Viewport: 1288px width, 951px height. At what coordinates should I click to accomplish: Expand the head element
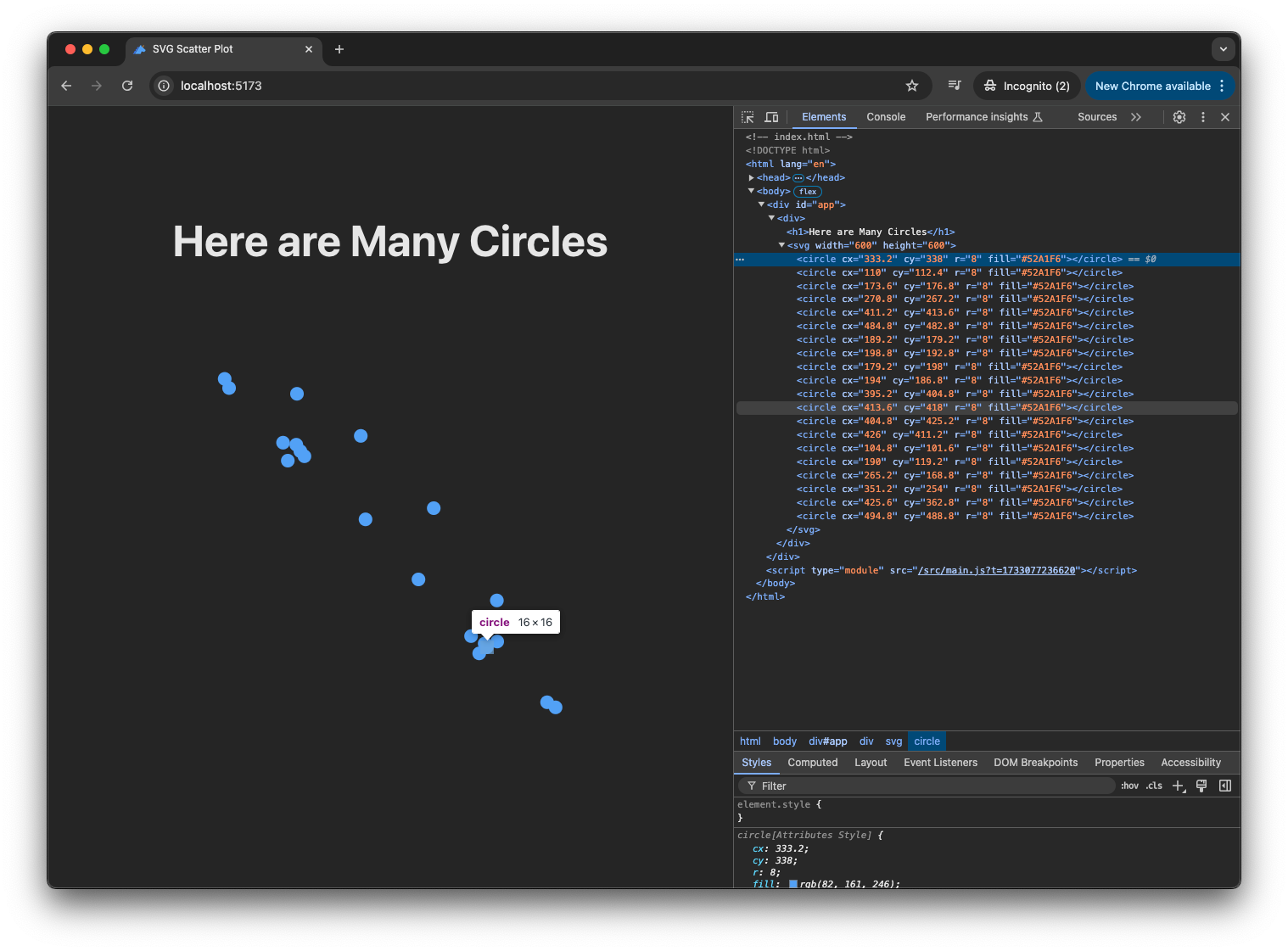pyautogui.click(x=751, y=178)
